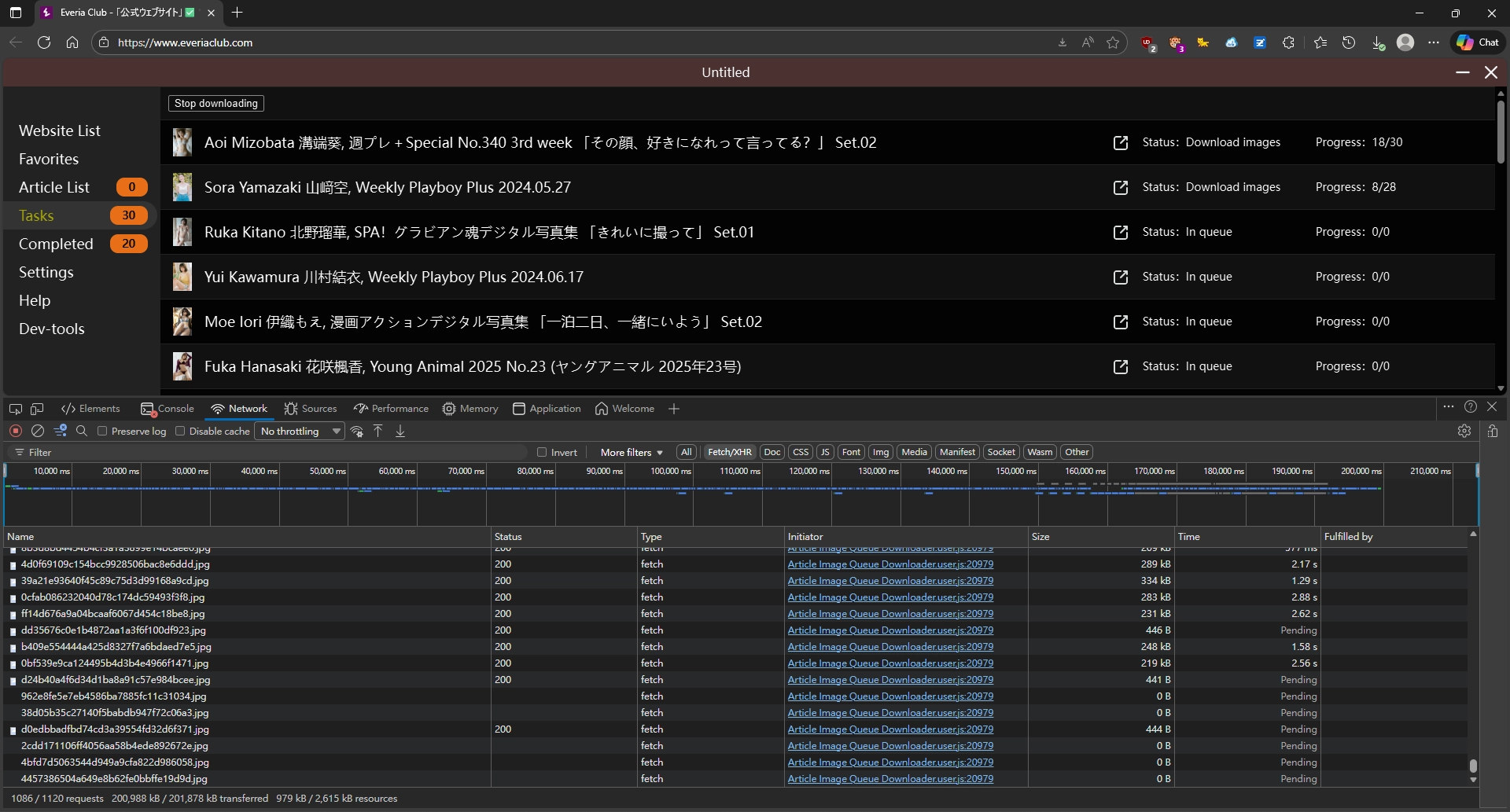1510x812 pixels.
Task: Click the export HAR download arrow icon
Action: tap(400, 431)
